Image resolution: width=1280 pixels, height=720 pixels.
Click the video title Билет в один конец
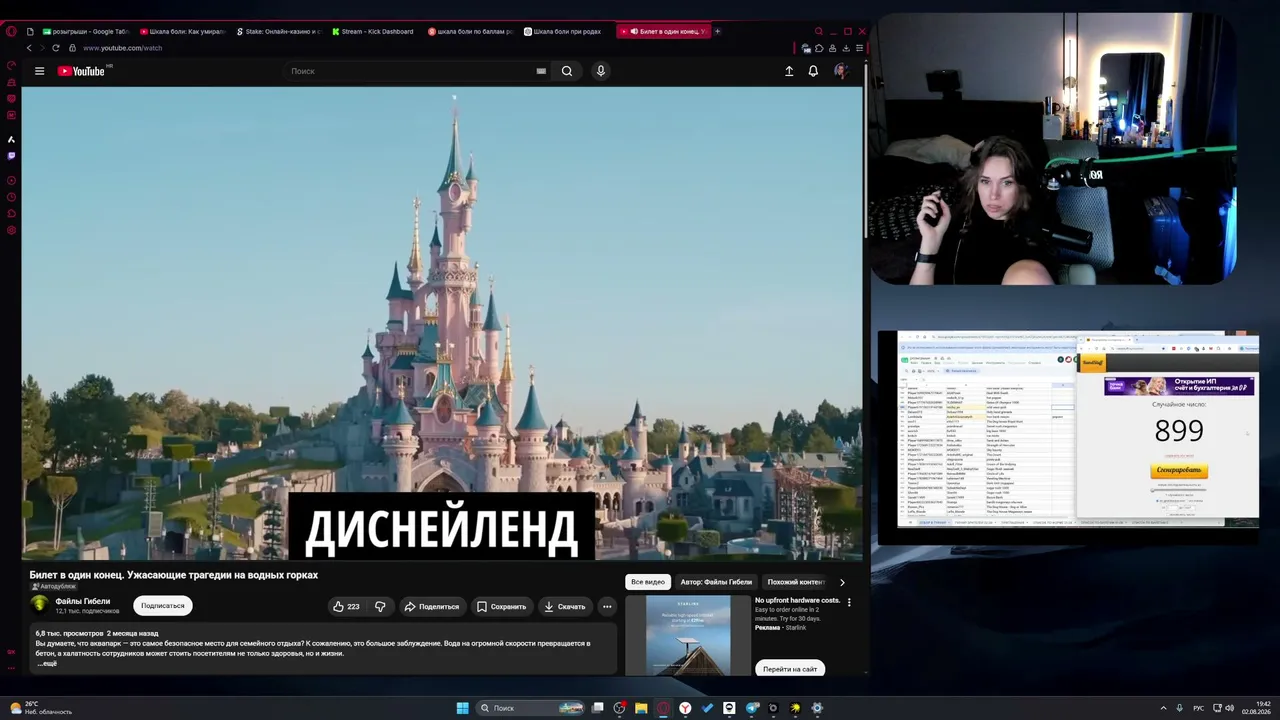[174, 575]
